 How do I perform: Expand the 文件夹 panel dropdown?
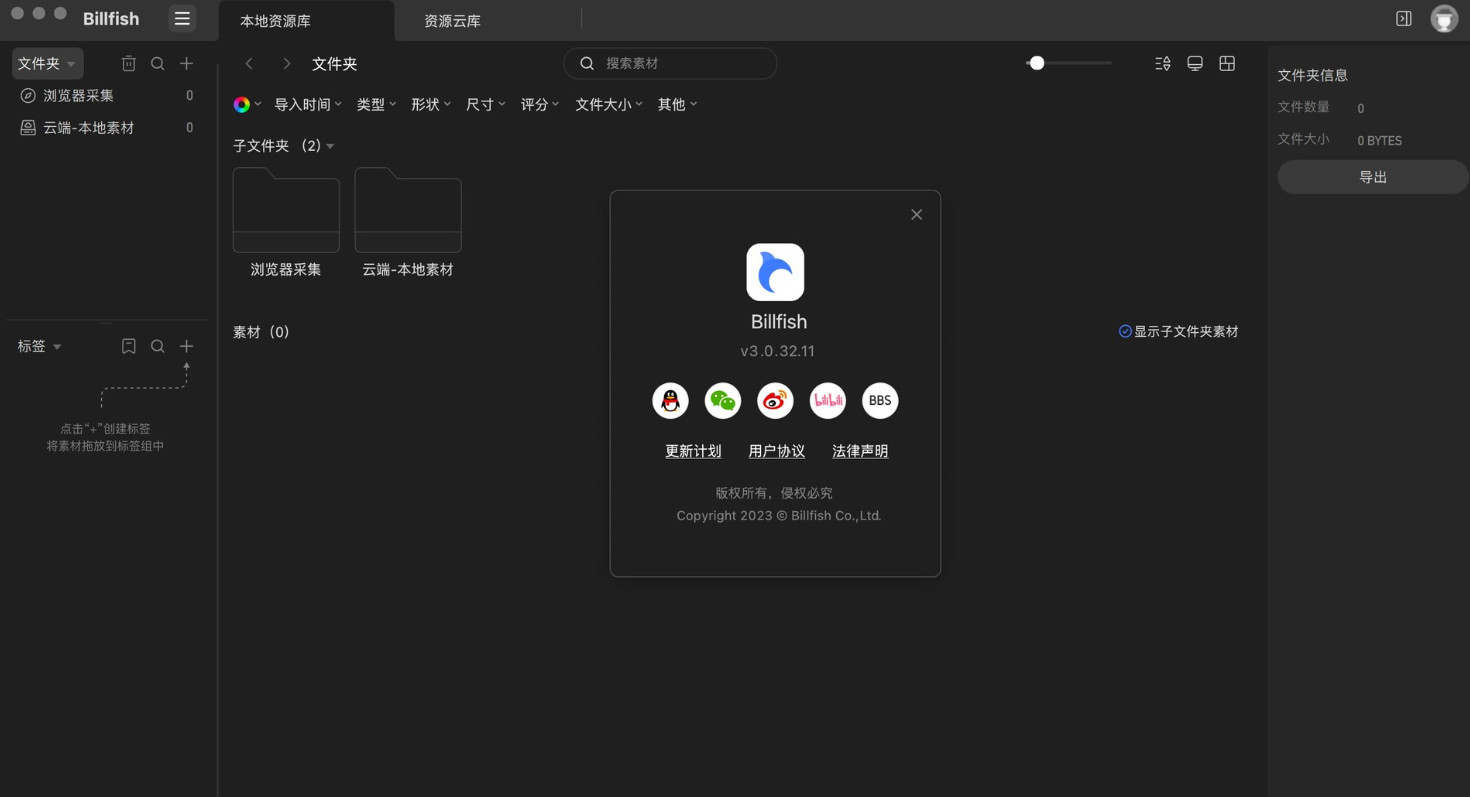pyautogui.click(x=46, y=63)
